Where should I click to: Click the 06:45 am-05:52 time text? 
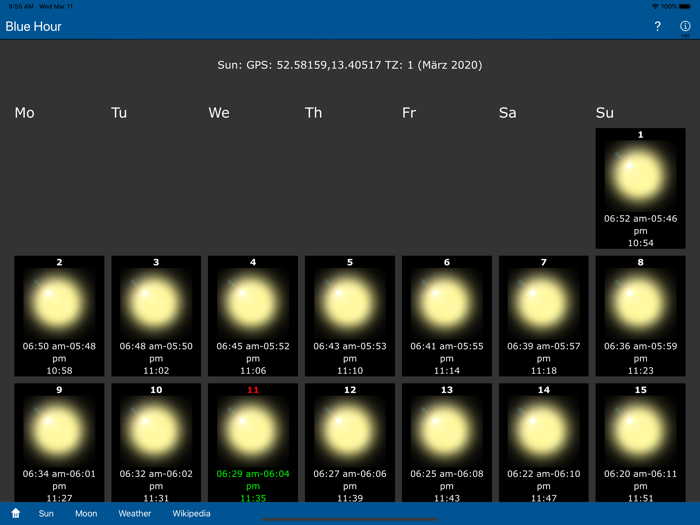coord(253,346)
